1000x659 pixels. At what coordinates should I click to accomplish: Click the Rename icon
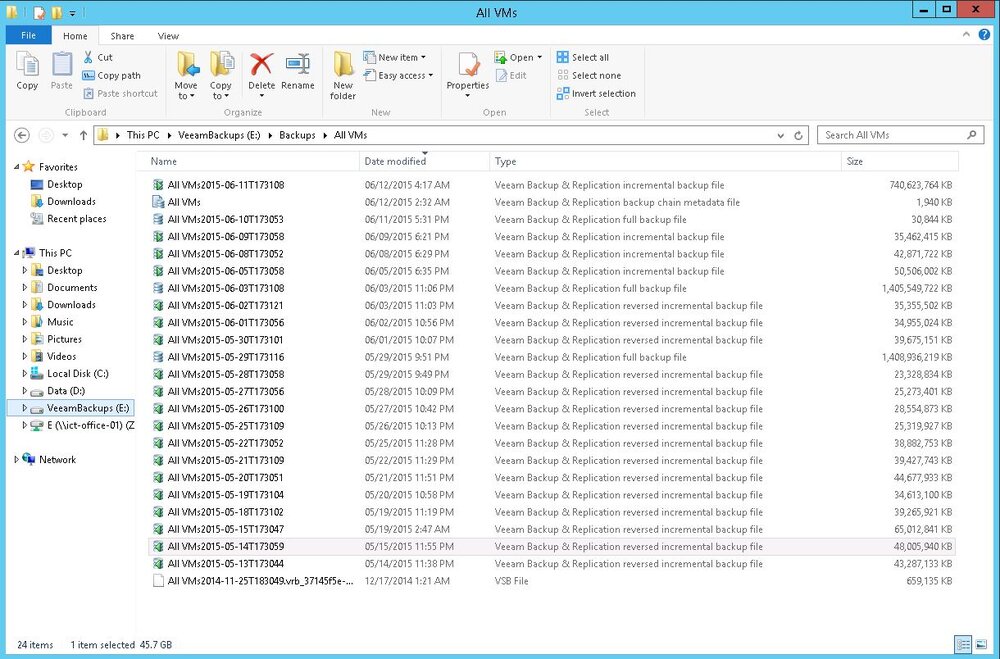(x=298, y=64)
